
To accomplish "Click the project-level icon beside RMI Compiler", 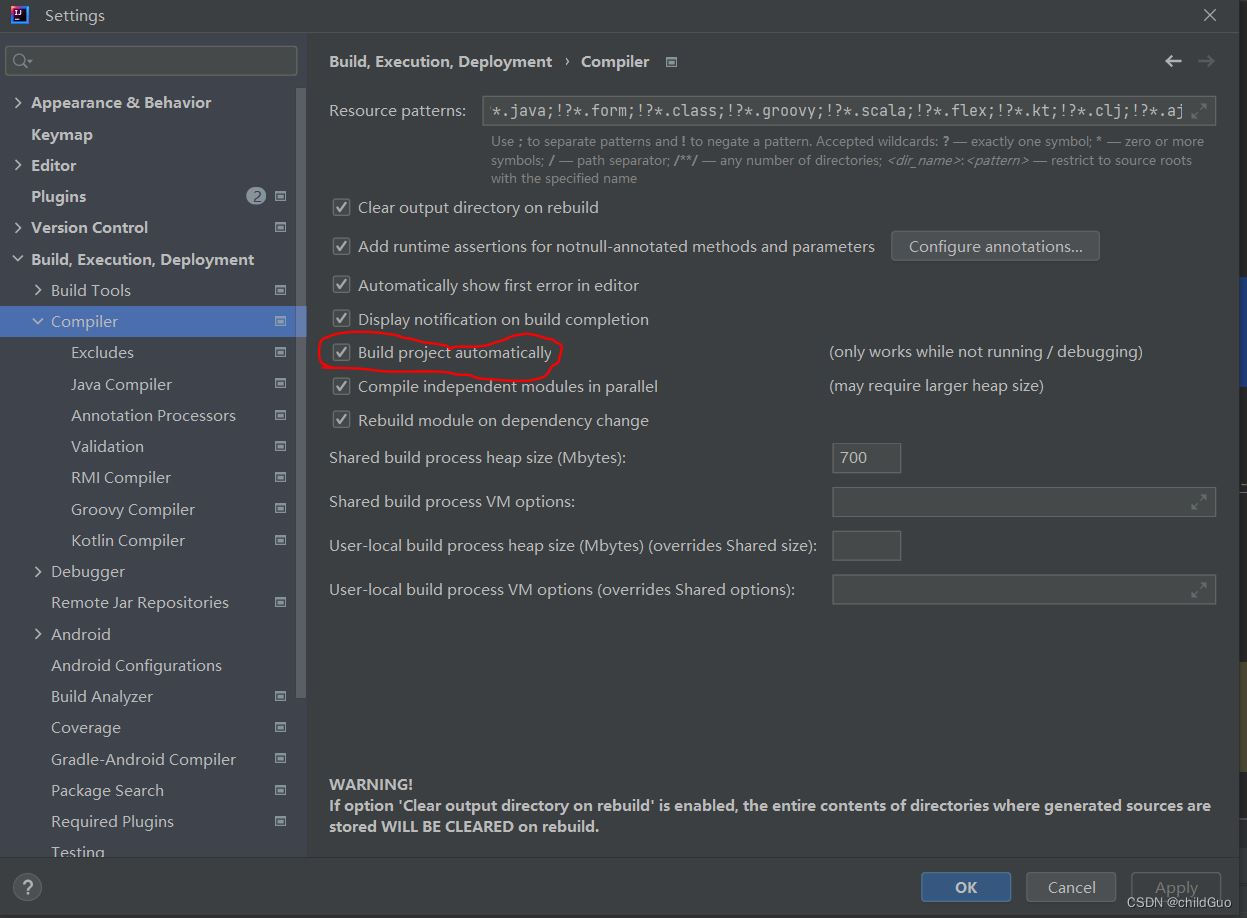I will (x=280, y=477).
